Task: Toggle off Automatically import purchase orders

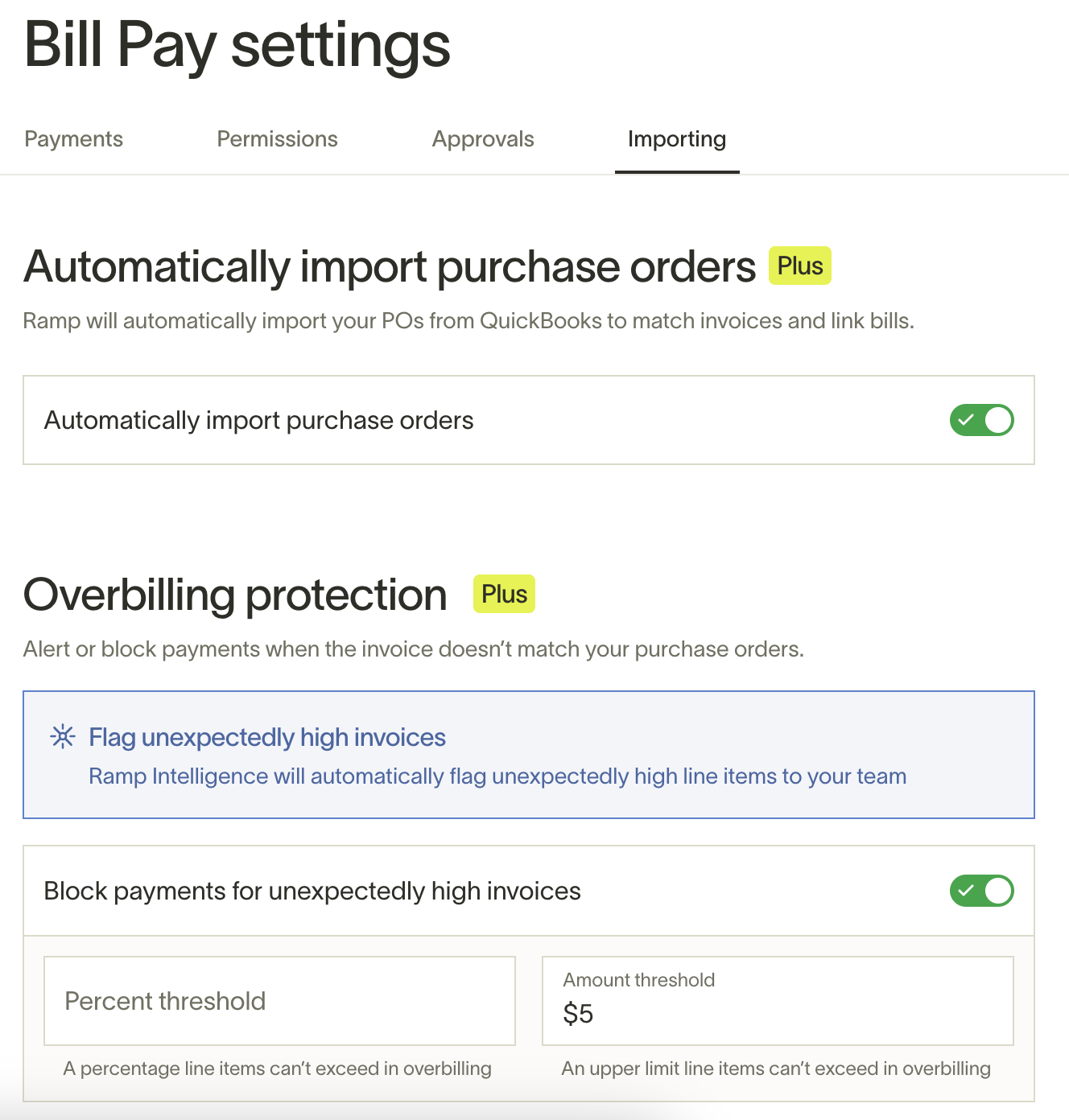Action: pos(981,420)
